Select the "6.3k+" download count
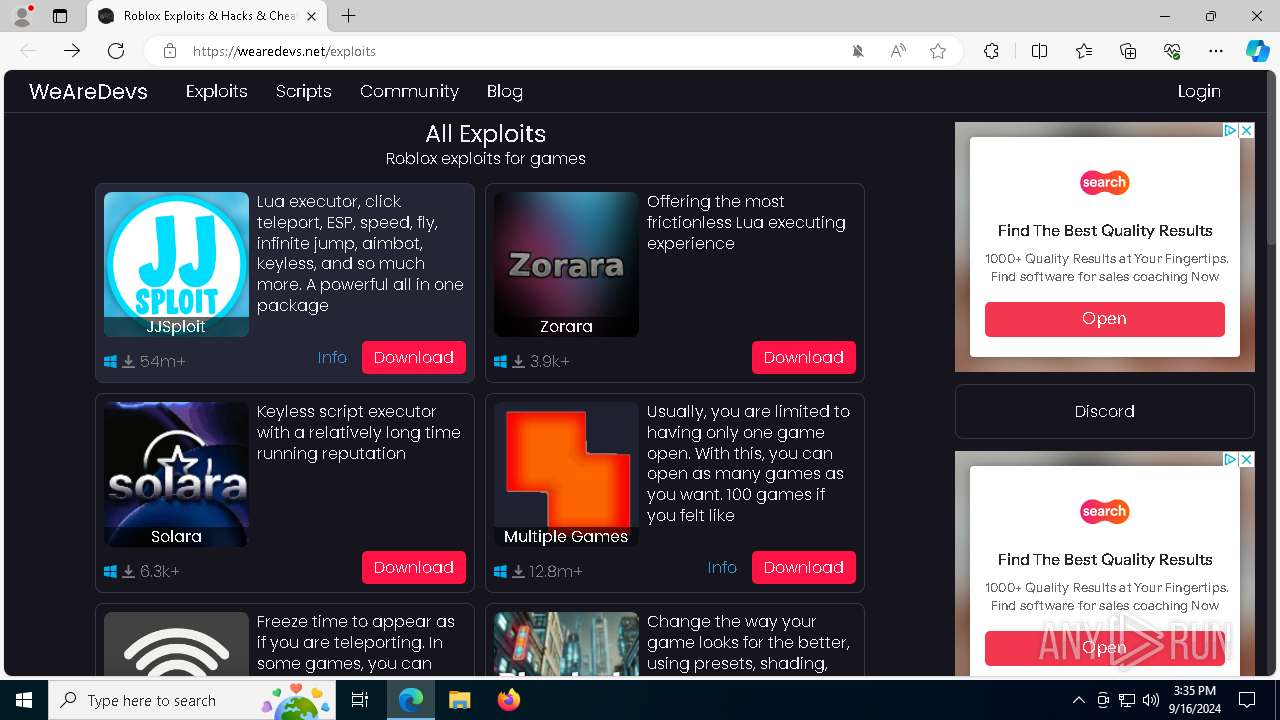 160,571
